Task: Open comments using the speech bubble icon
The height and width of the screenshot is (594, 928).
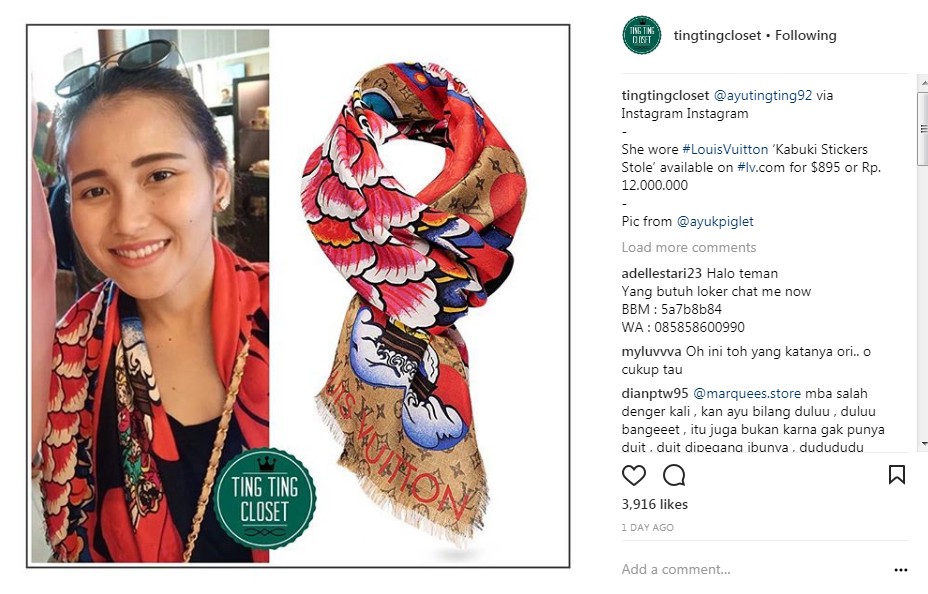Action: point(674,475)
